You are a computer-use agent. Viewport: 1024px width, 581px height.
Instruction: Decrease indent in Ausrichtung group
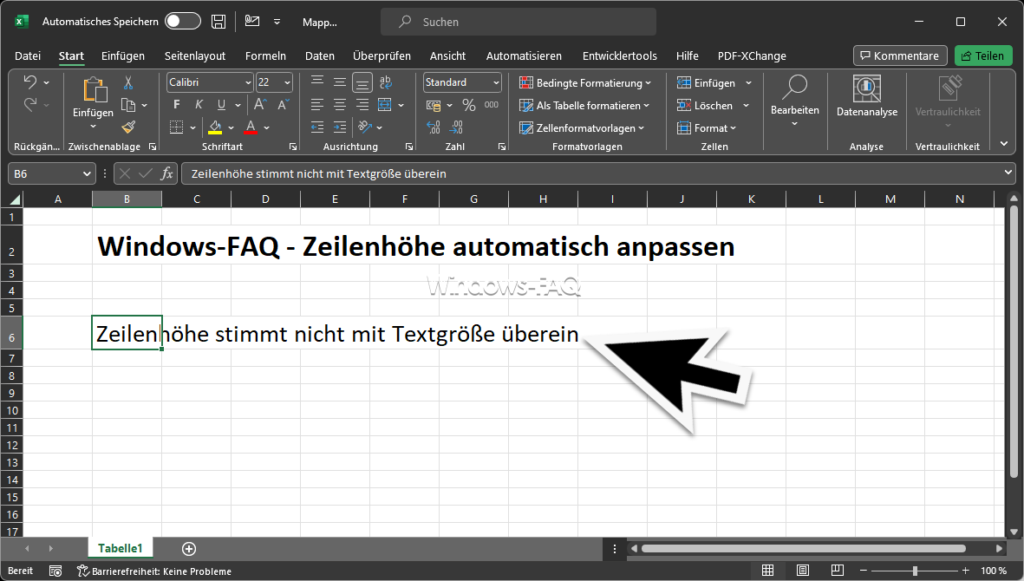pos(317,127)
